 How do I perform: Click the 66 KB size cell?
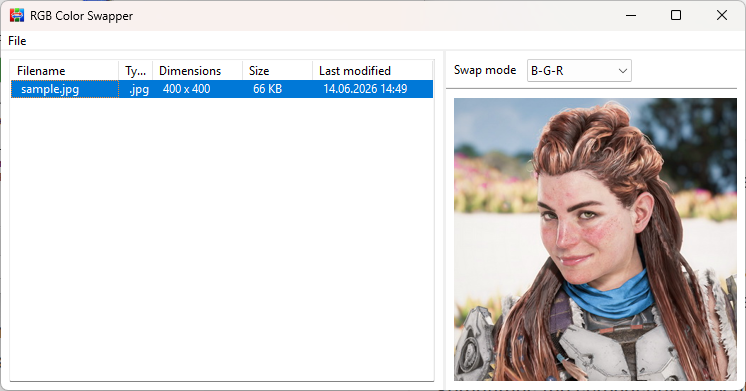pos(267,89)
